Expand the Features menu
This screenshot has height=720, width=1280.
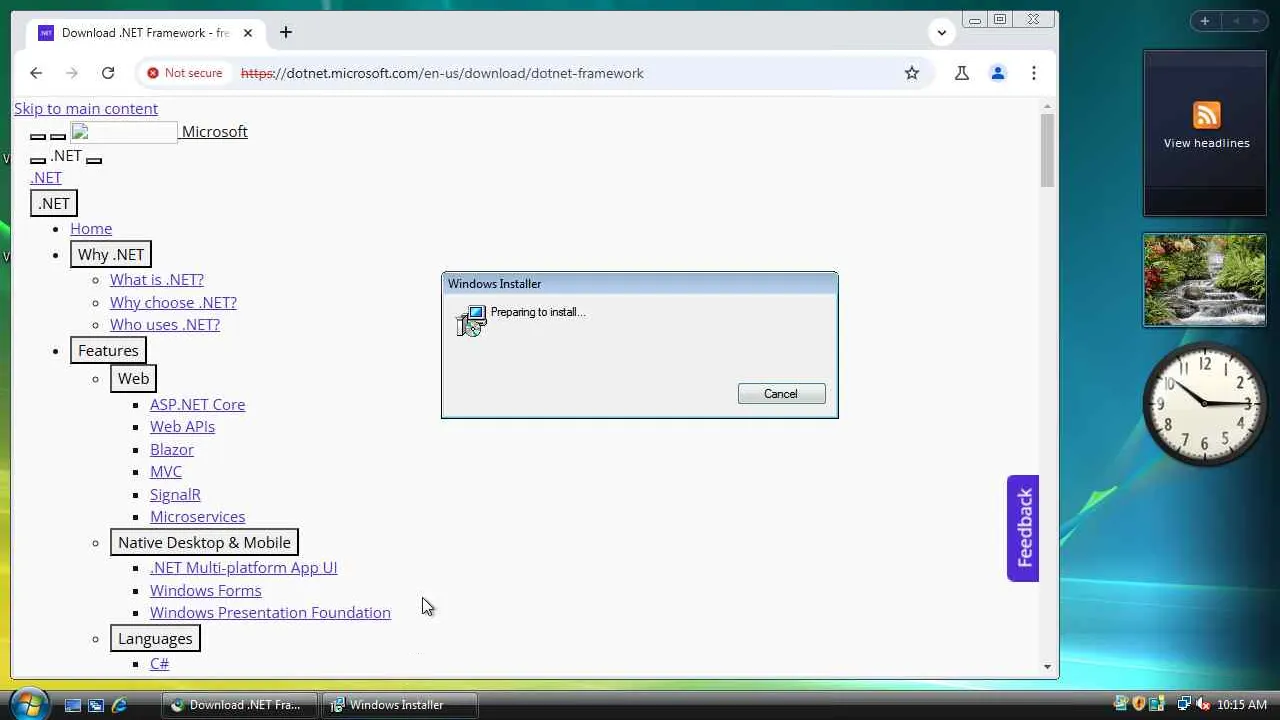108,350
